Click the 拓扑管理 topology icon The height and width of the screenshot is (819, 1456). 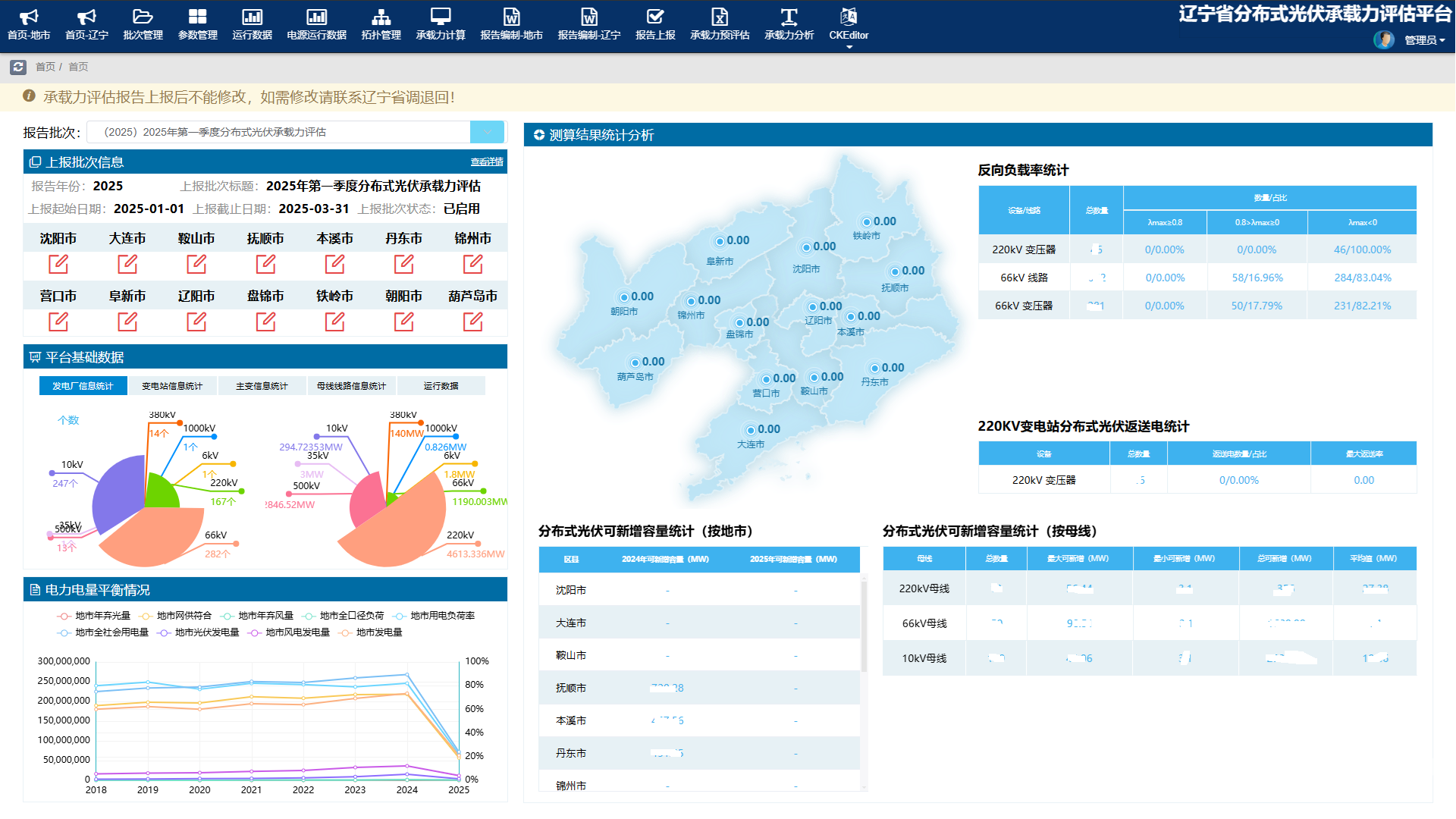pyautogui.click(x=381, y=17)
